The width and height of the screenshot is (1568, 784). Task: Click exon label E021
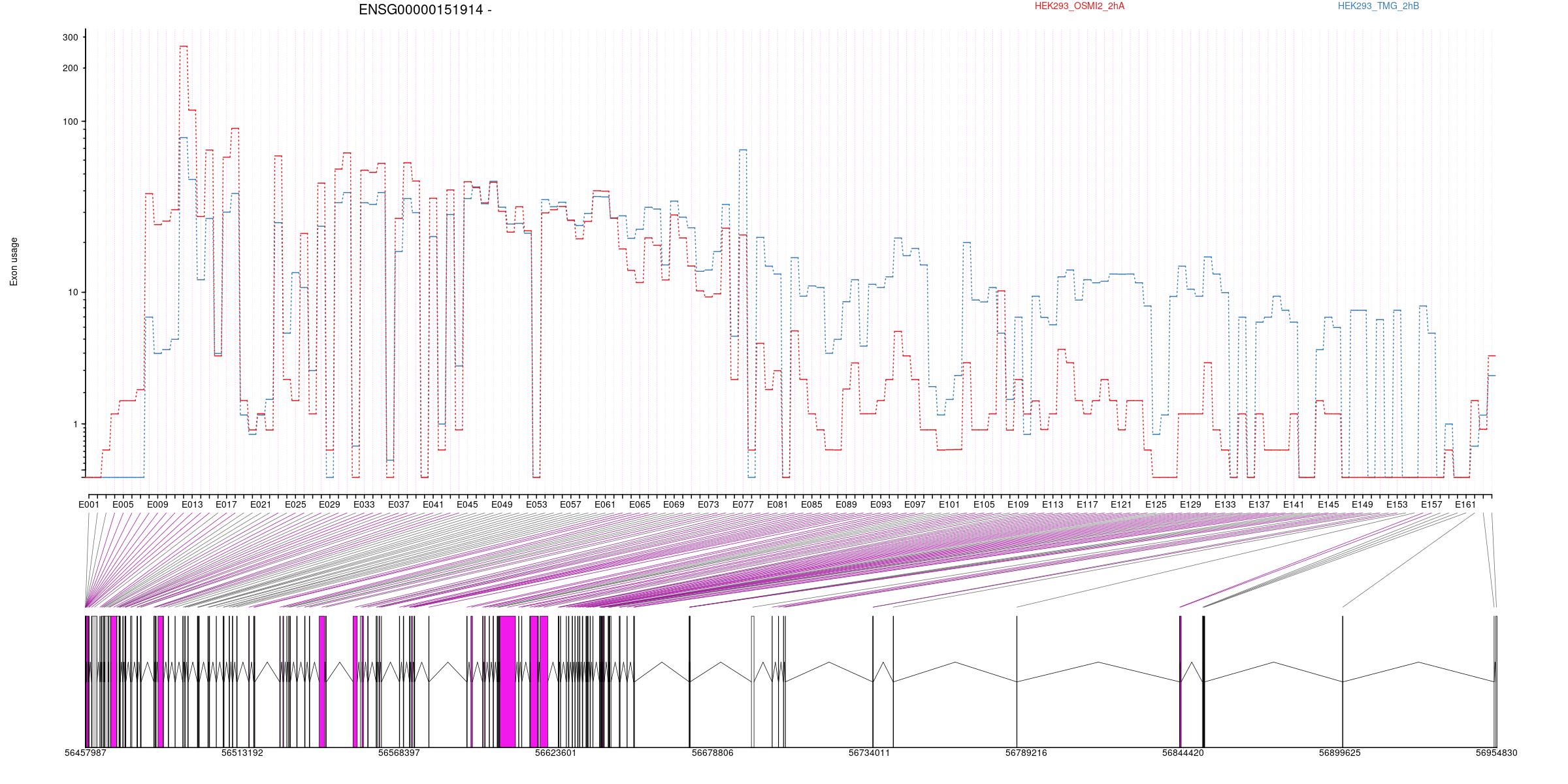click(261, 504)
